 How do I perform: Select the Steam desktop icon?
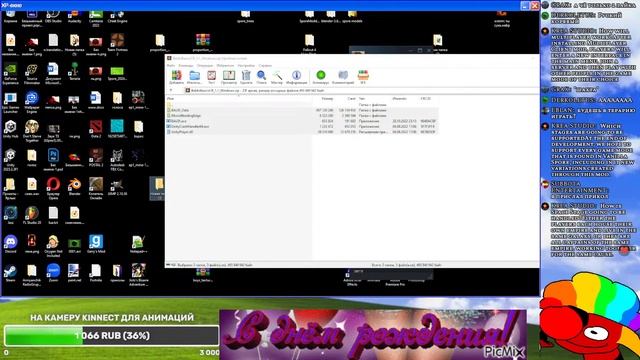coord(10,273)
